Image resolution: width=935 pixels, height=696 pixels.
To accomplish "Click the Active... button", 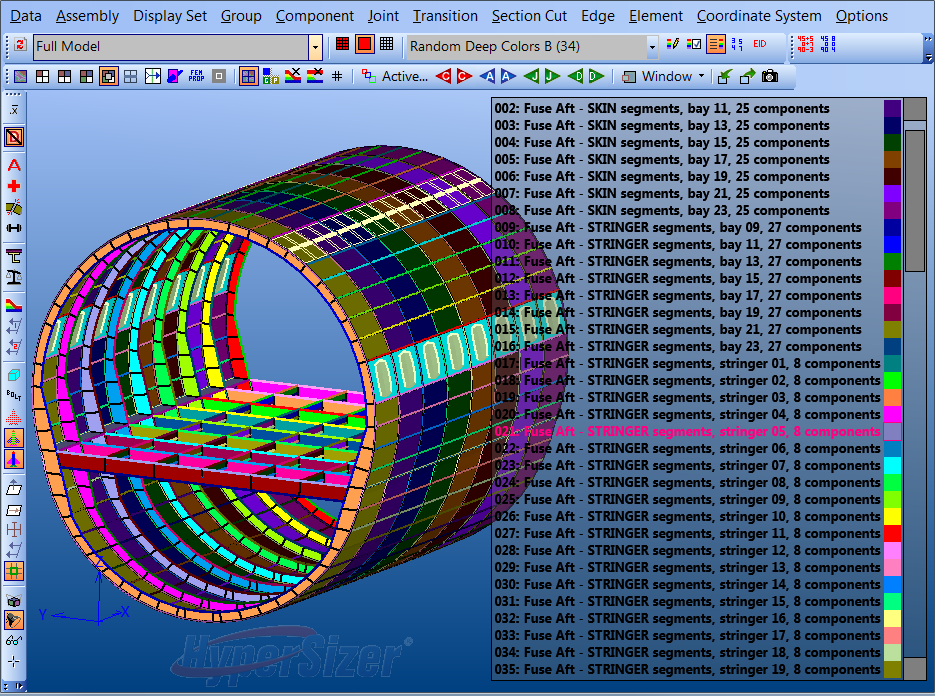I will coord(396,76).
